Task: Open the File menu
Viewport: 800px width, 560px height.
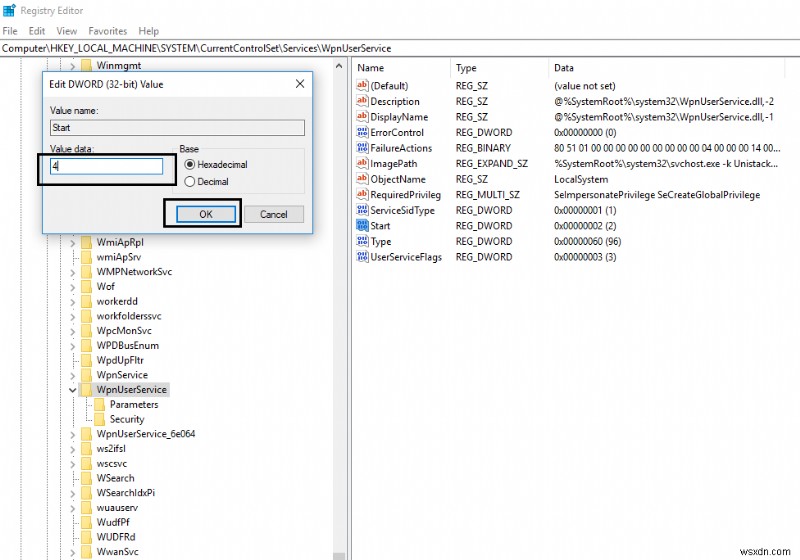Action: tap(10, 31)
